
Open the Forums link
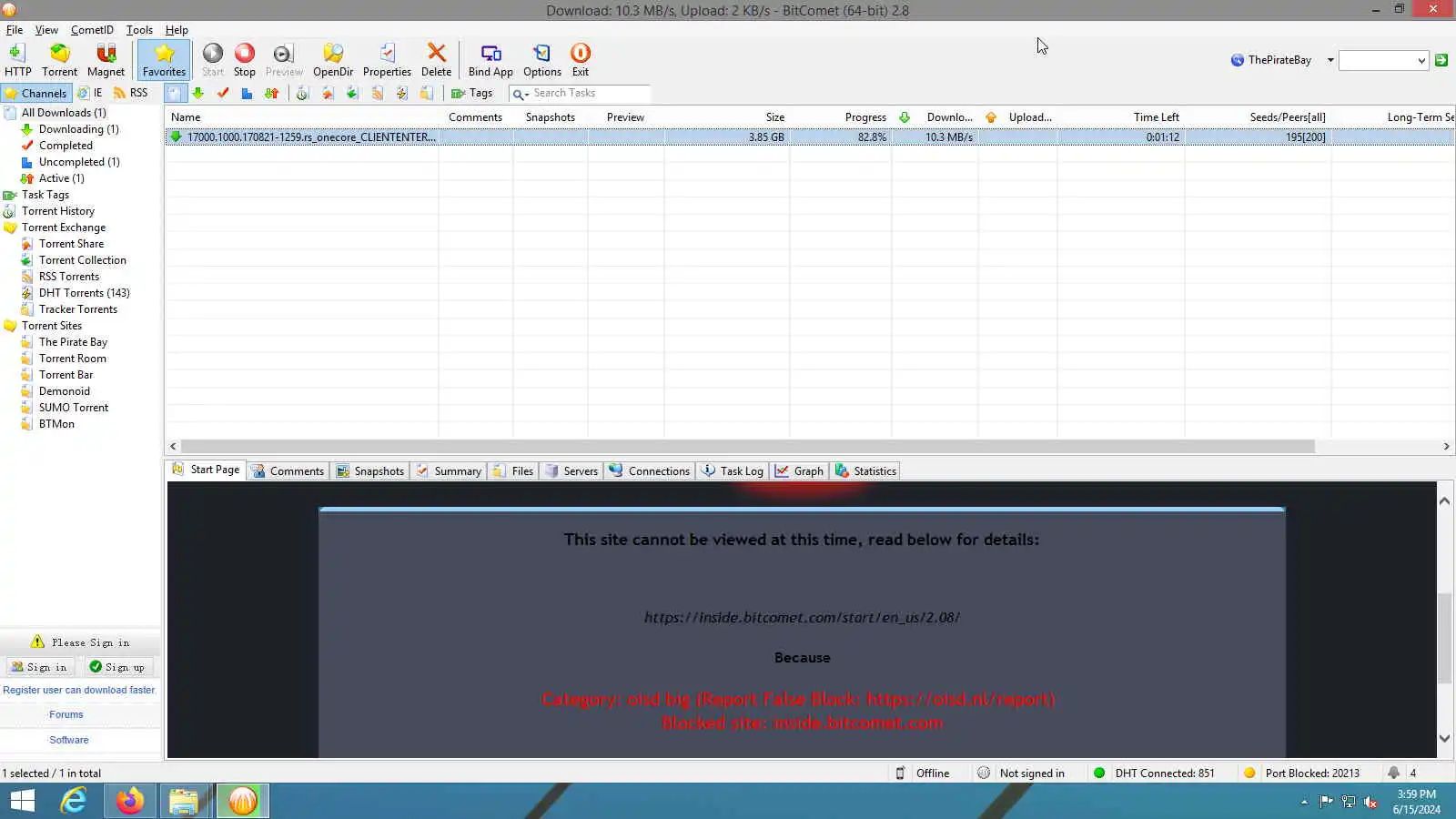tap(66, 714)
